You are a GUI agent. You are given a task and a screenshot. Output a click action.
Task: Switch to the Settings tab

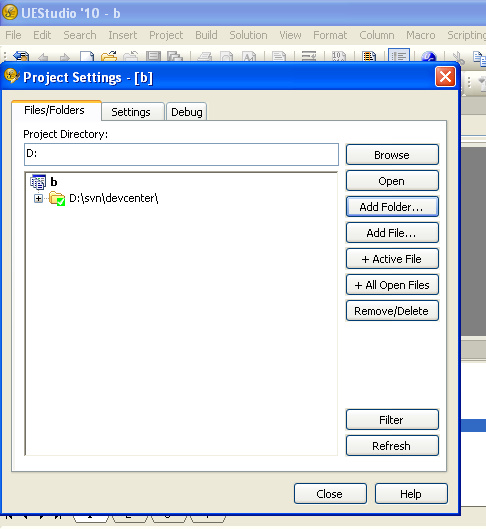(x=131, y=112)
